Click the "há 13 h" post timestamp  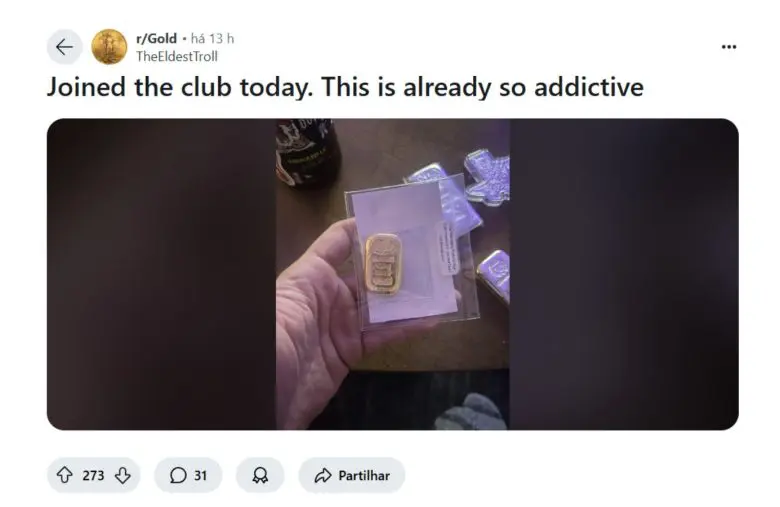[212, 38]
